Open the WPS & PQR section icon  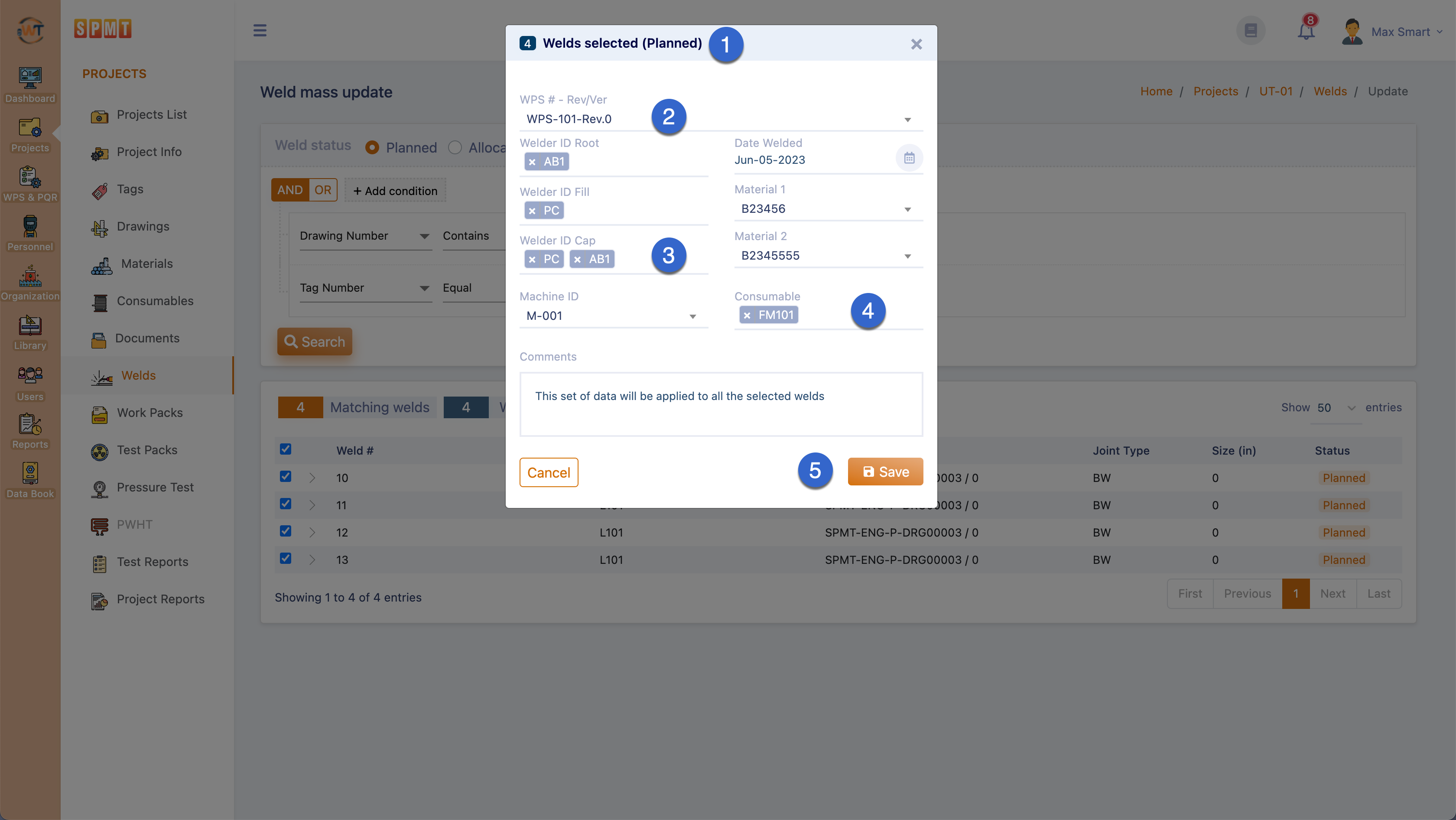[30, 177]
